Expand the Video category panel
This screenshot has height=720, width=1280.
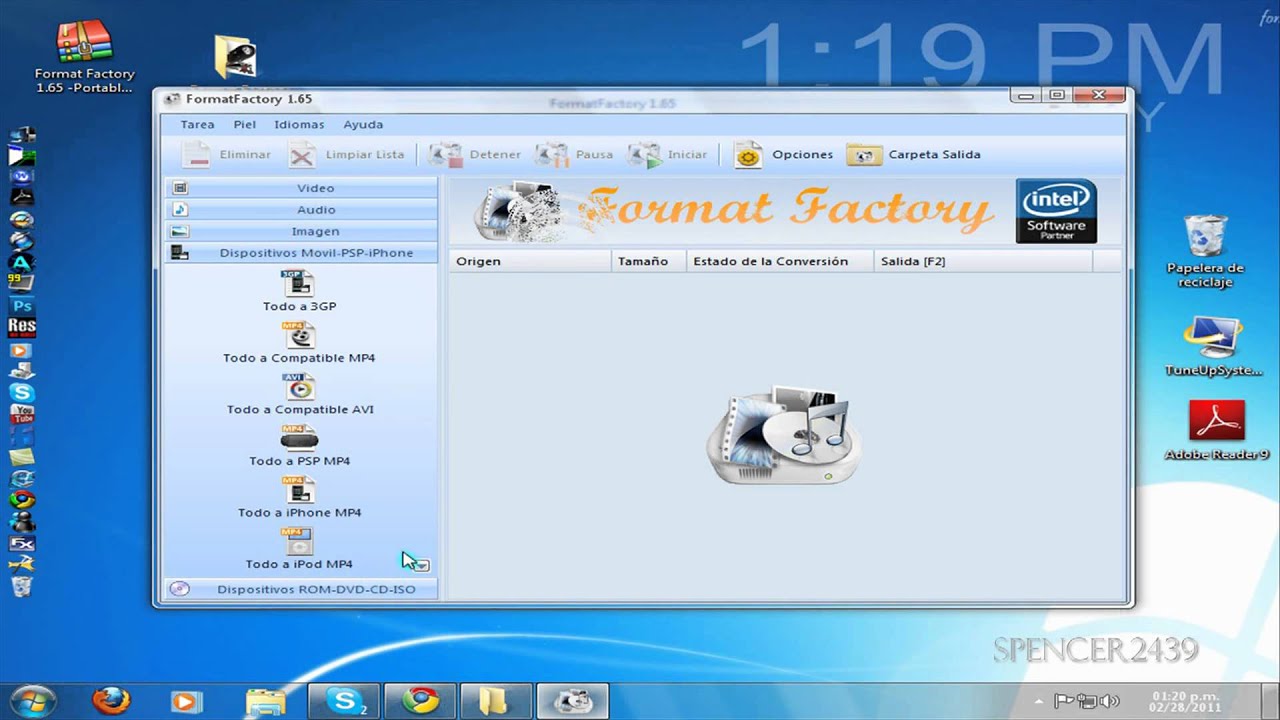coord(301,188)
